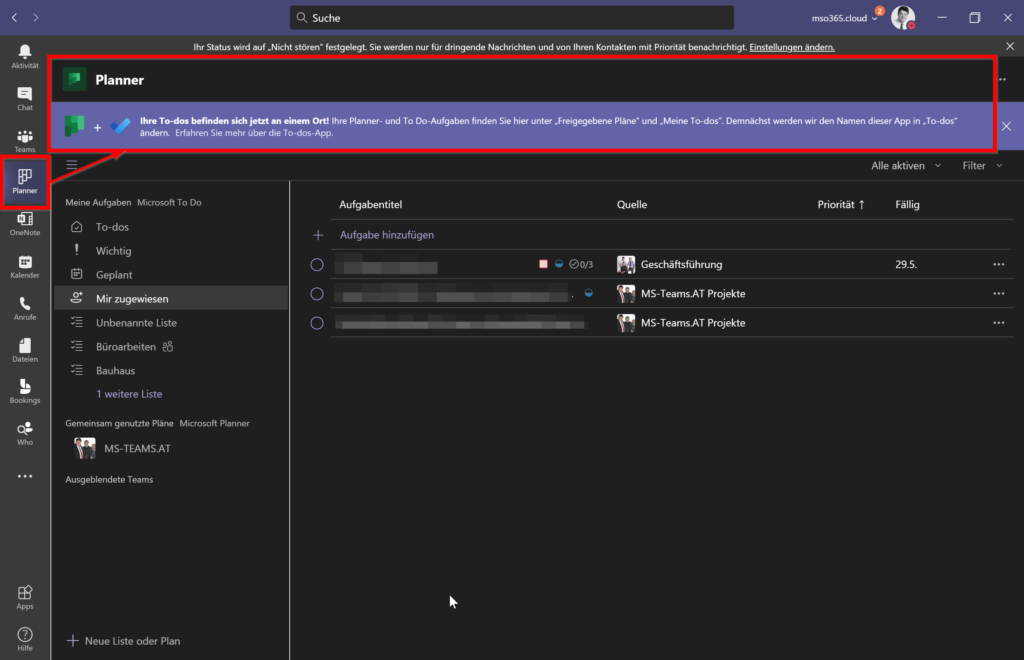Viewport: 1024px width, 660px height.
Task: Follow the Einstellungen ändern link
Action: [x=792, y=47]
